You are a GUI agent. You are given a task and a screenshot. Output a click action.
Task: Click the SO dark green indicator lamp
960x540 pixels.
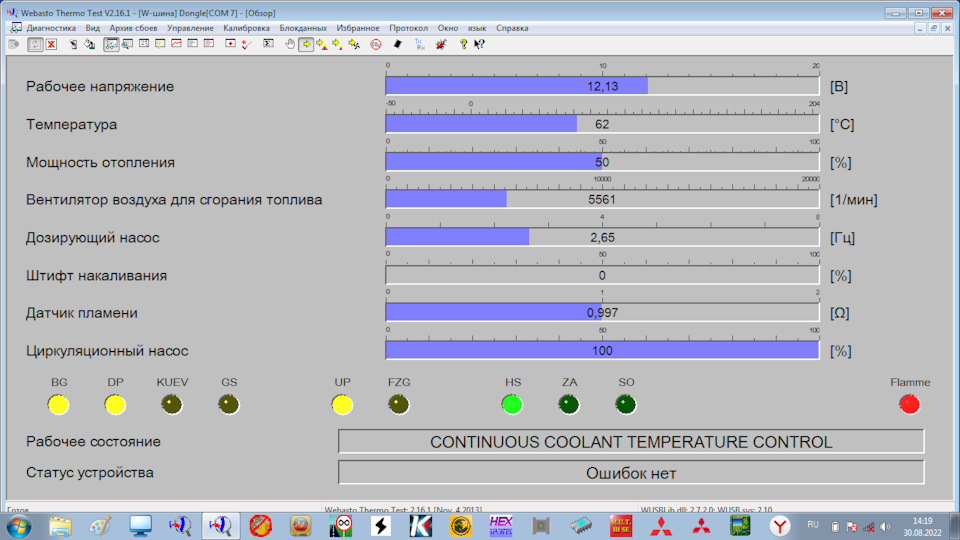pyautogui.click(x=626, y=405)
